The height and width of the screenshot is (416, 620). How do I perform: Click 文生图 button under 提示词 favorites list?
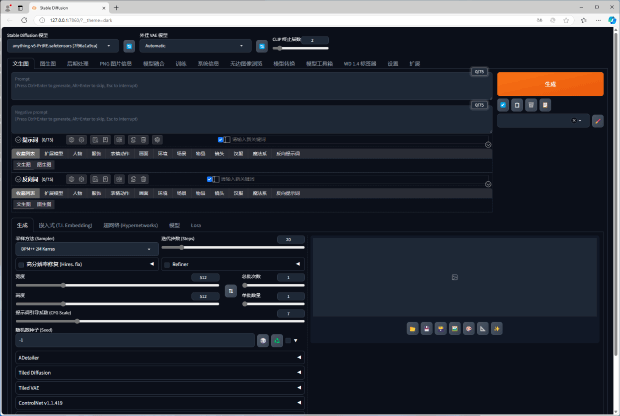(x=23, y=165)
